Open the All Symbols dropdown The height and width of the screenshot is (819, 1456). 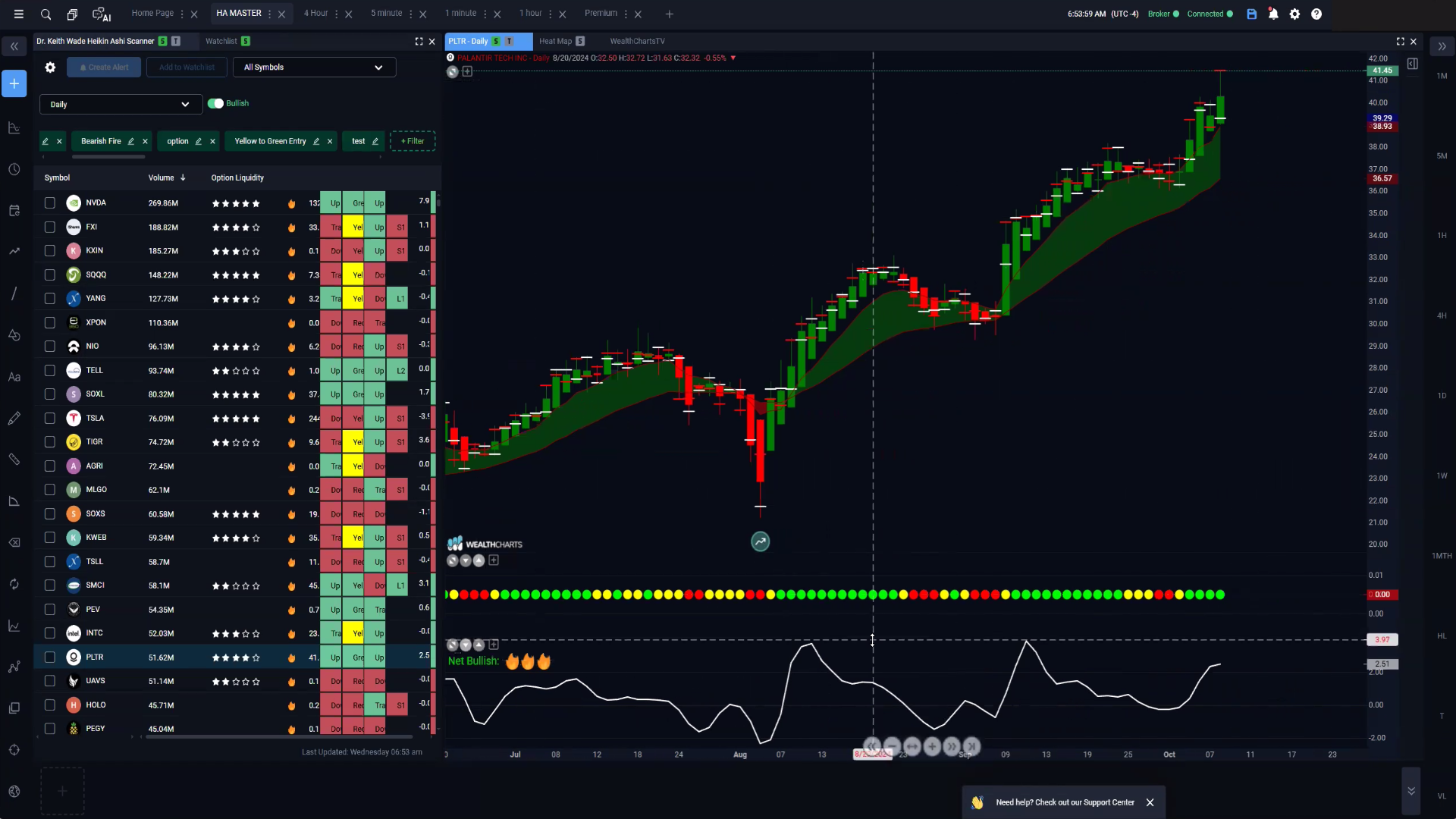[314, 67]
